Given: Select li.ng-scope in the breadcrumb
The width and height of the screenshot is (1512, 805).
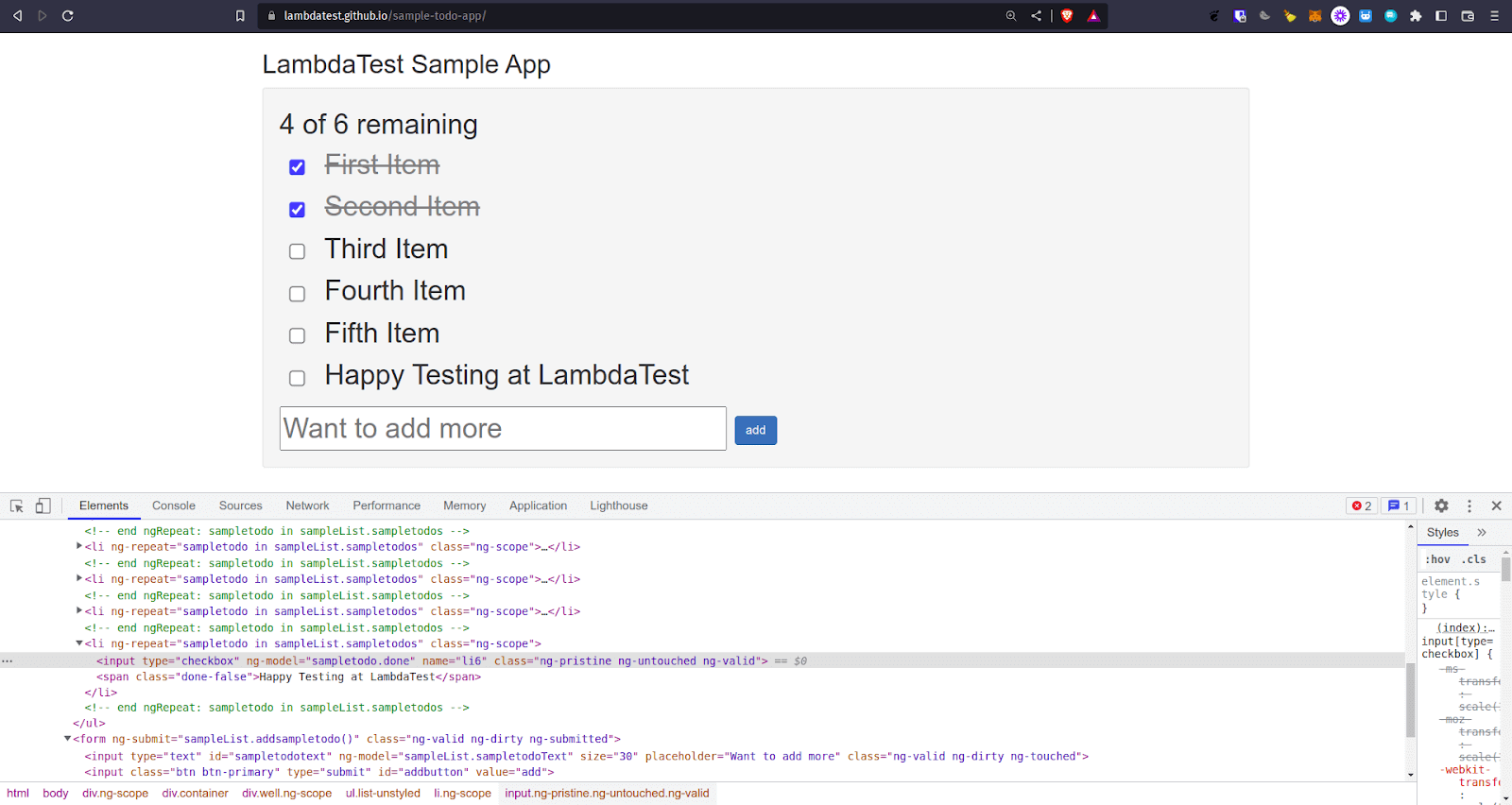Looking at the screenshot, I should coord(463,794).
